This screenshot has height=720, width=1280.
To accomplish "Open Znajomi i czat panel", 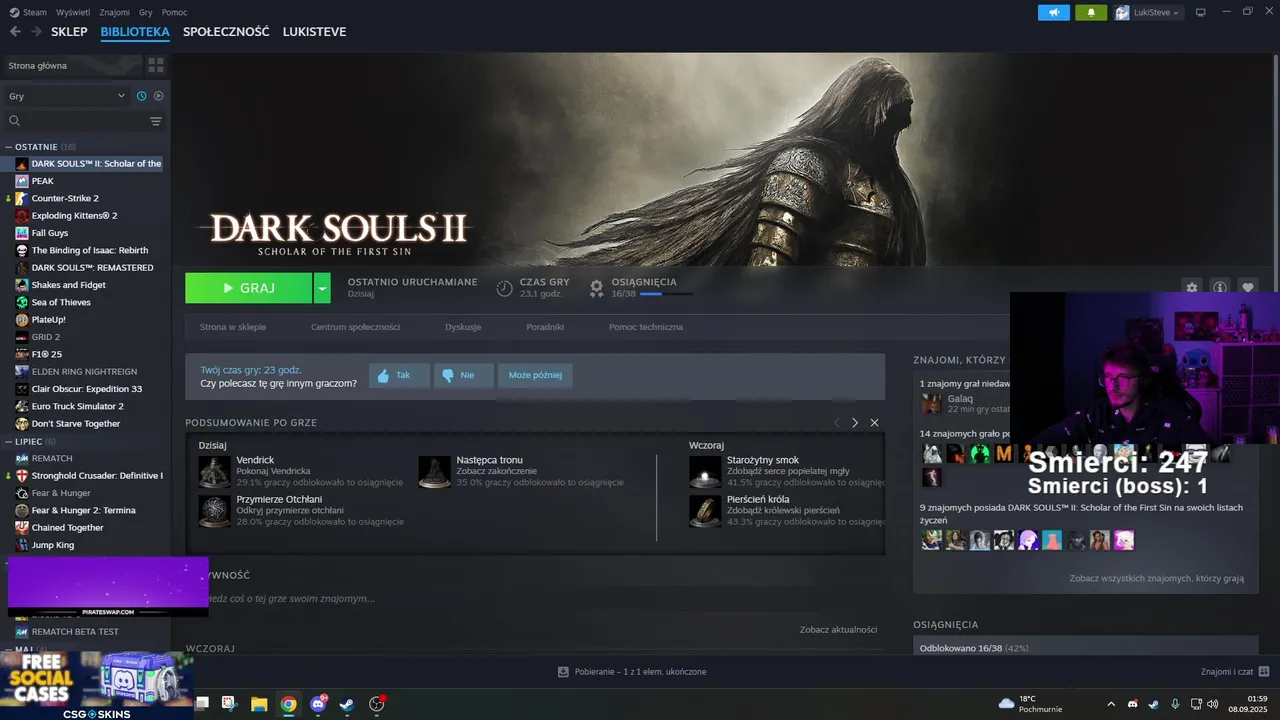I will point(1235,672).
